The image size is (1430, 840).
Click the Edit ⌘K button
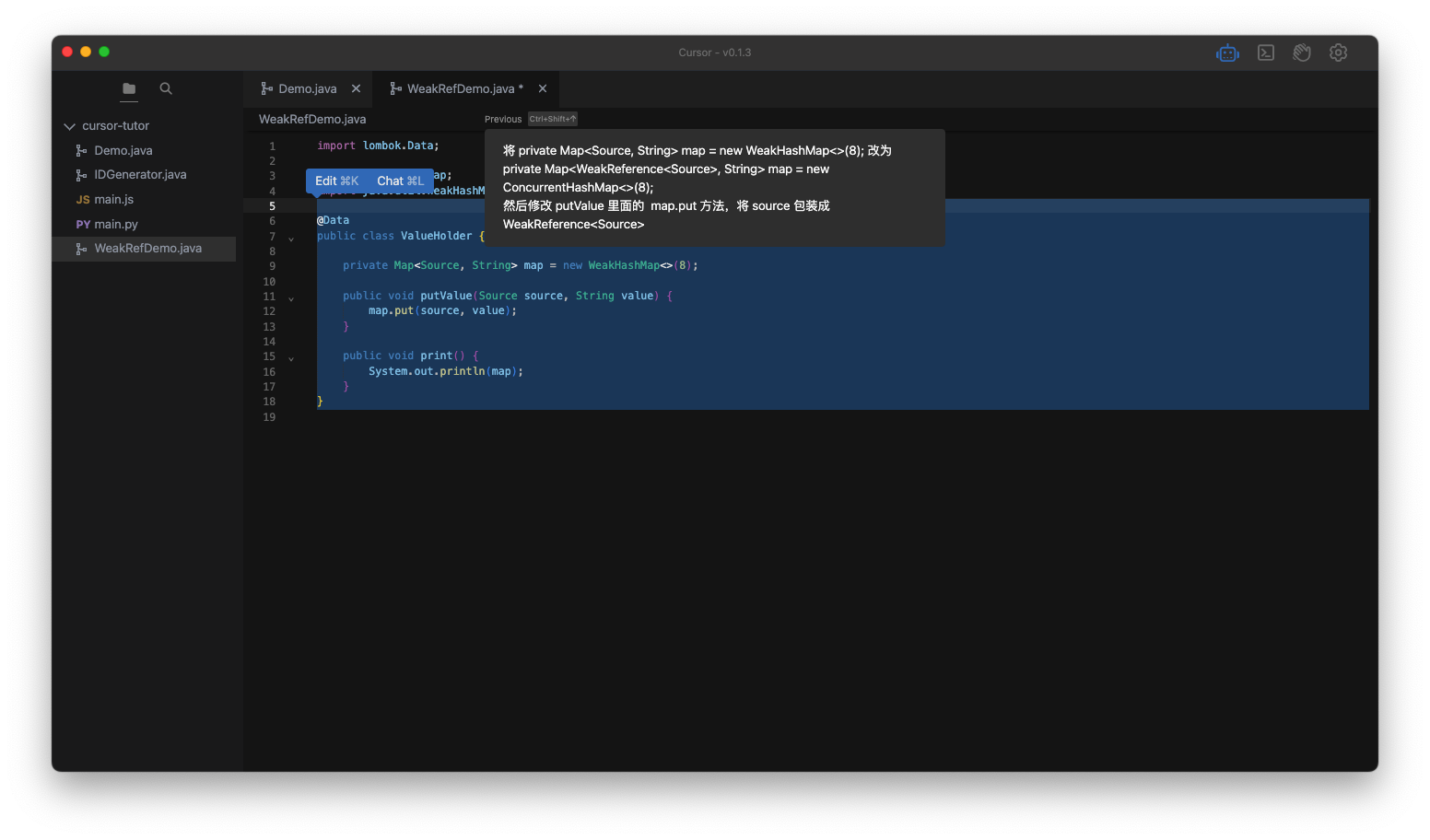336,181
